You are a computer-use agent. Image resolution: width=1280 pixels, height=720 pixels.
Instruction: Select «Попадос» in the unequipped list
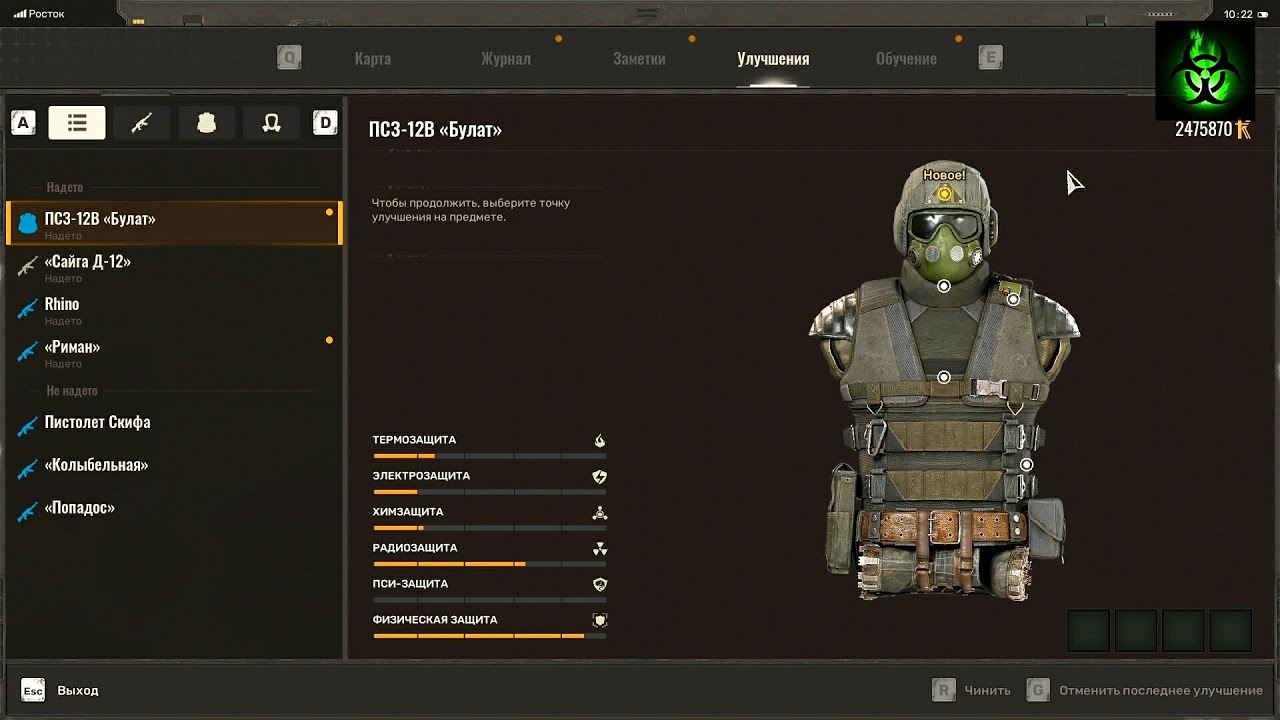point(174,509)
